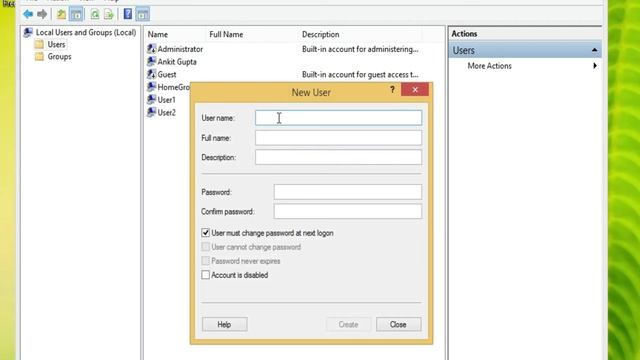Viewport: 640px width, 360px height.
Task: Click the blue Back arrow in the toolbar
Action: click(x=28, y=14)
